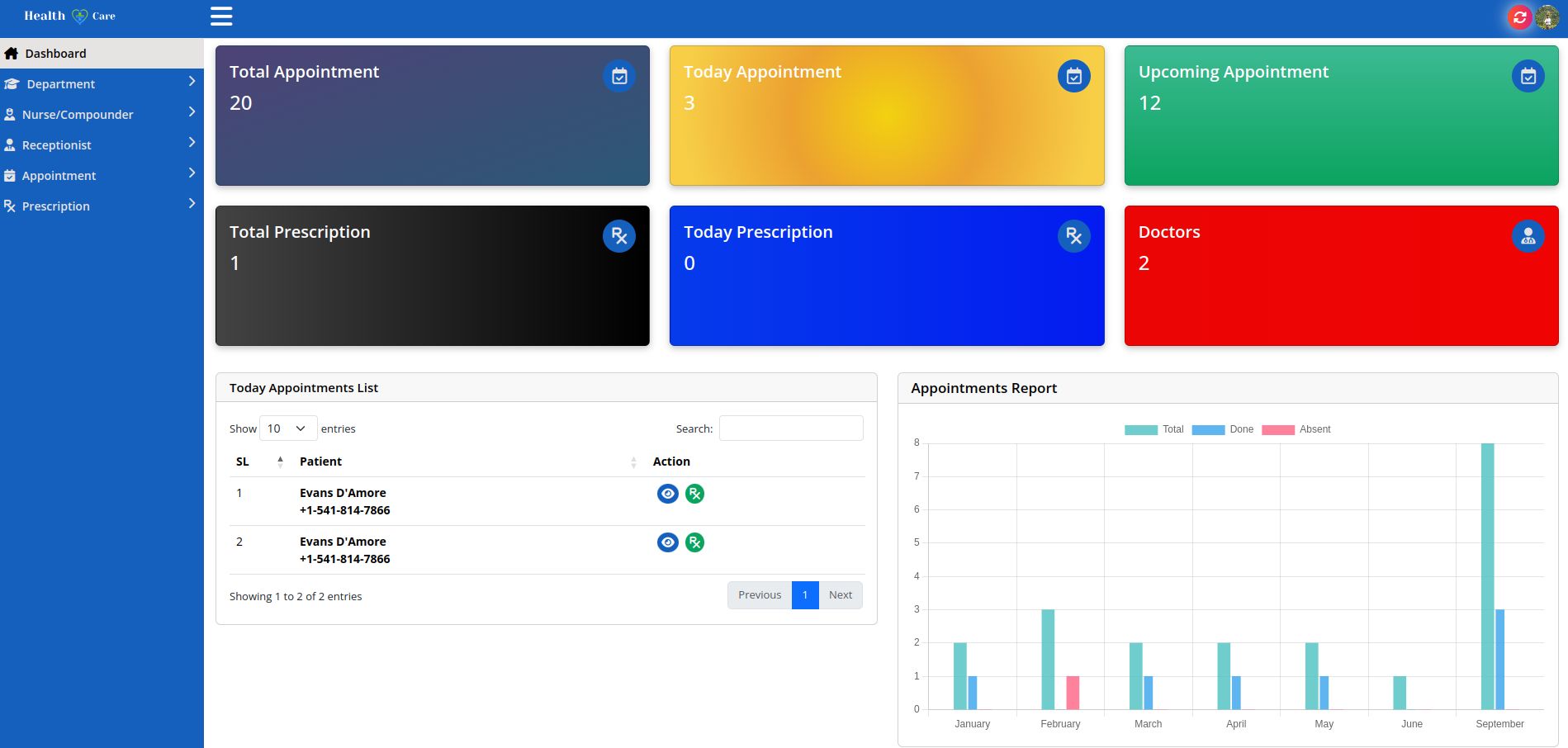The height and width of the screenshot is (748, 1568).
Task: Click the September Done bar in chart
Action: coord(1500,660)
